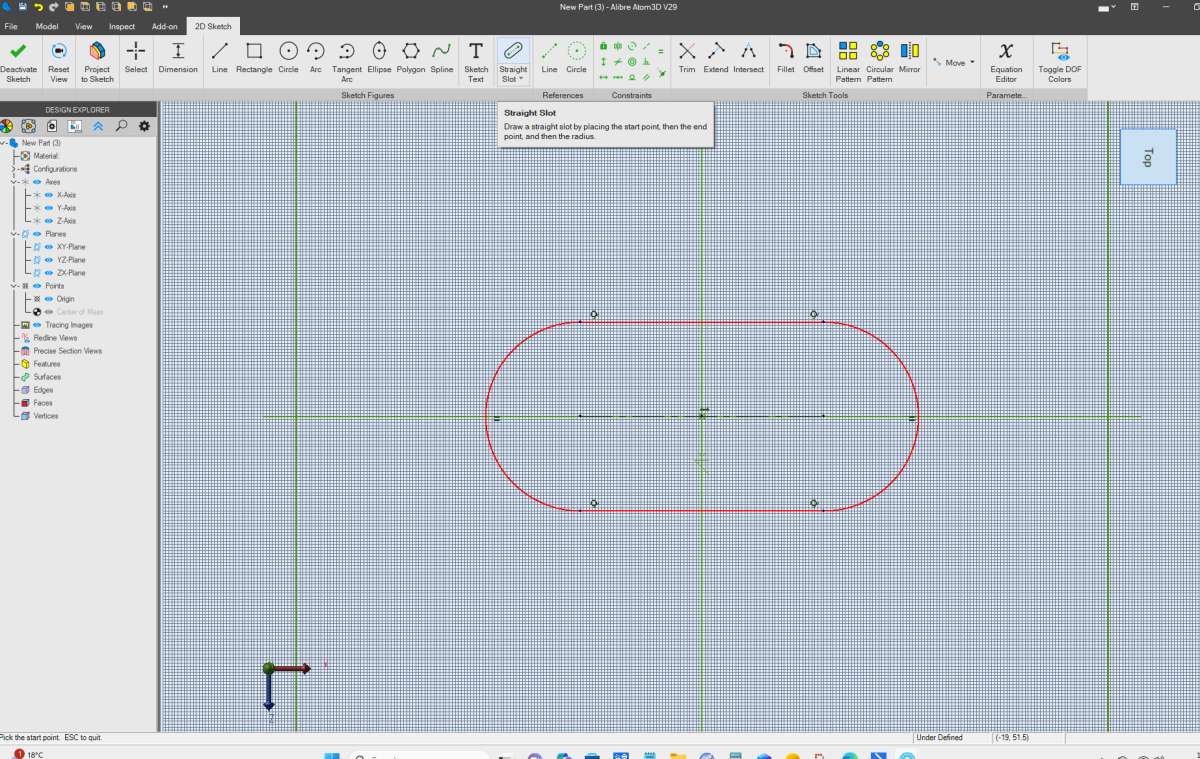Toggle visibility eye for Tracing Images
The image size is (1200, 759).
(x=37, y=325)
